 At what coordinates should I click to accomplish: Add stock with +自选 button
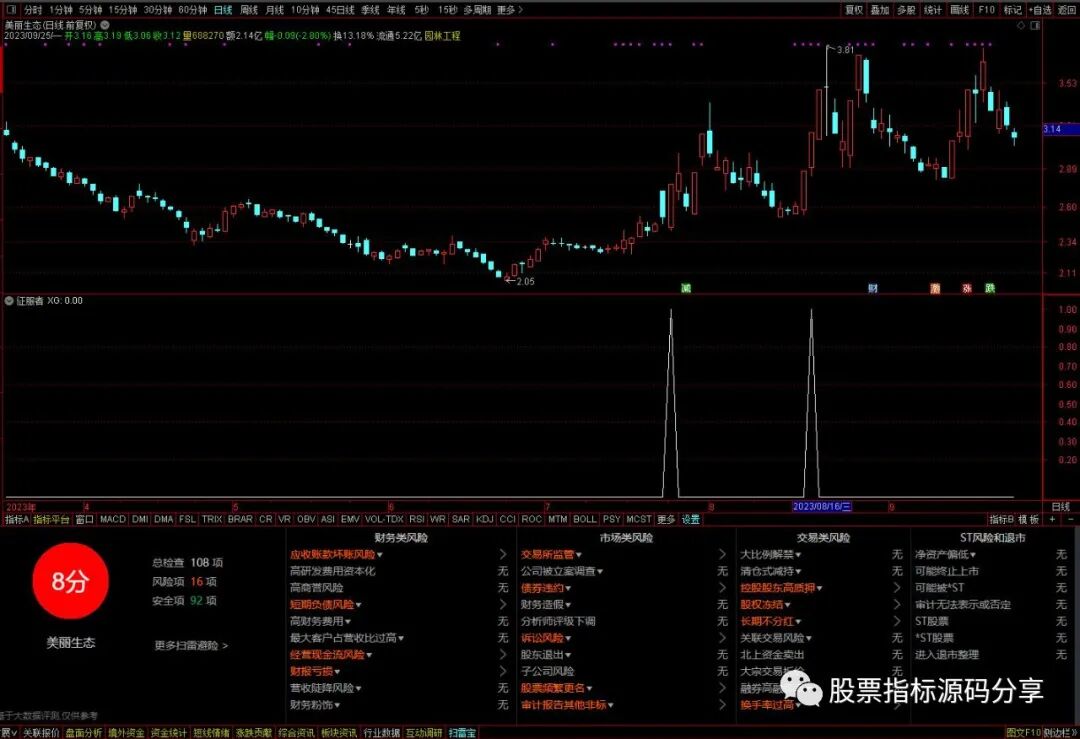point(1040,10)
